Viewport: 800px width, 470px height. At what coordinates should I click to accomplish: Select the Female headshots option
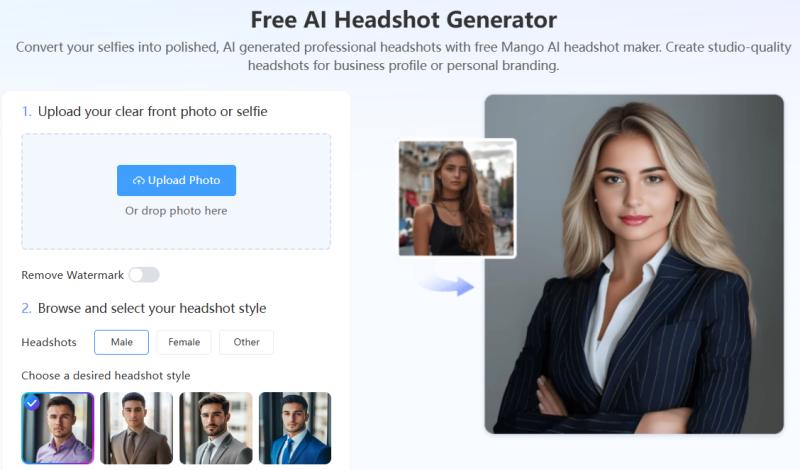(x=184, y=342)
